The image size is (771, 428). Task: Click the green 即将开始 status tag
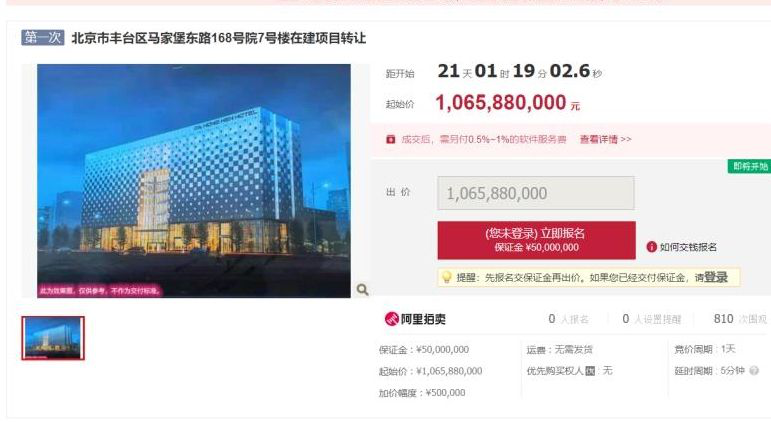point(749,166)
